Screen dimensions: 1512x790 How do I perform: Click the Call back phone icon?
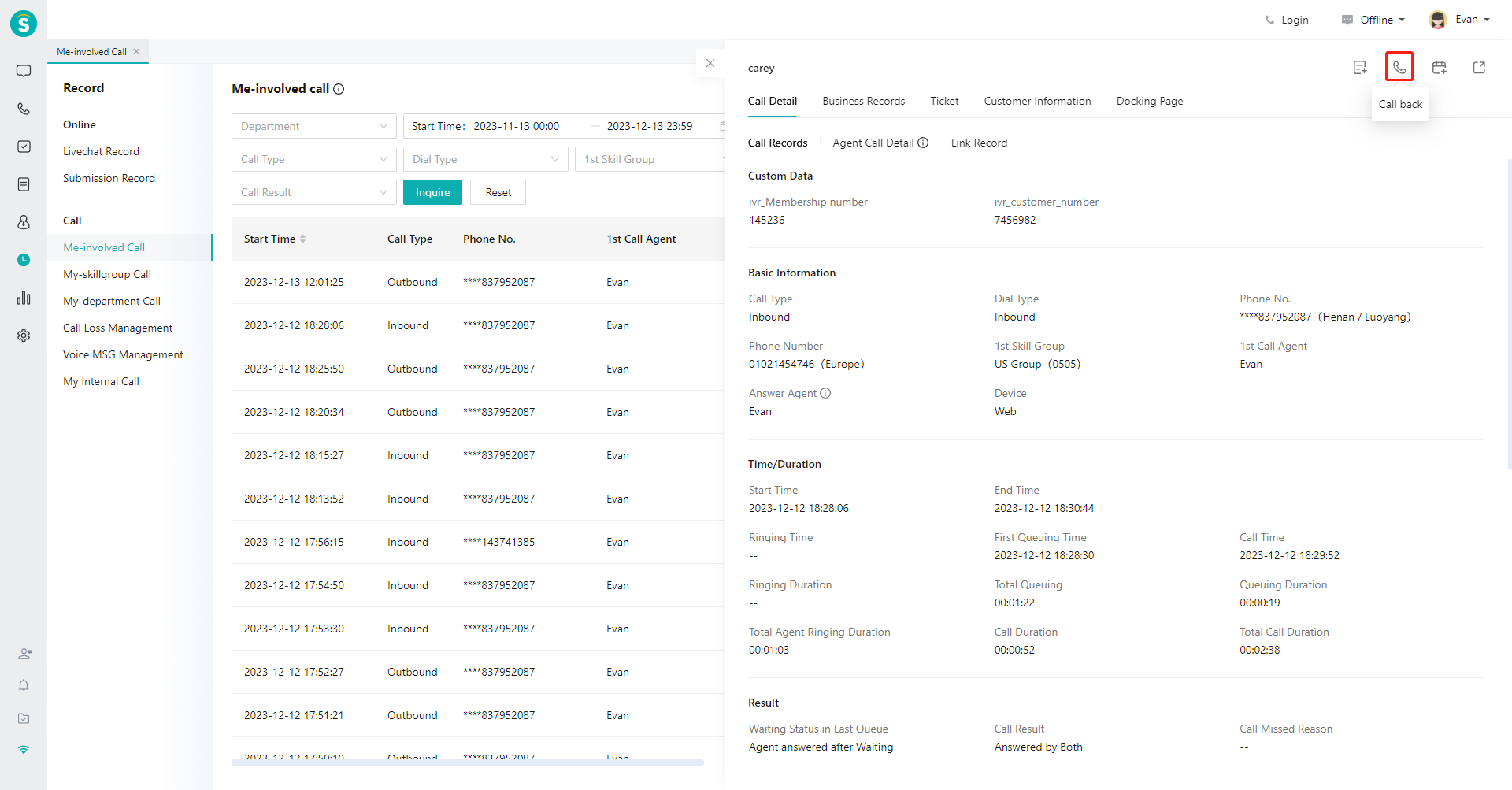[1399, 67]
